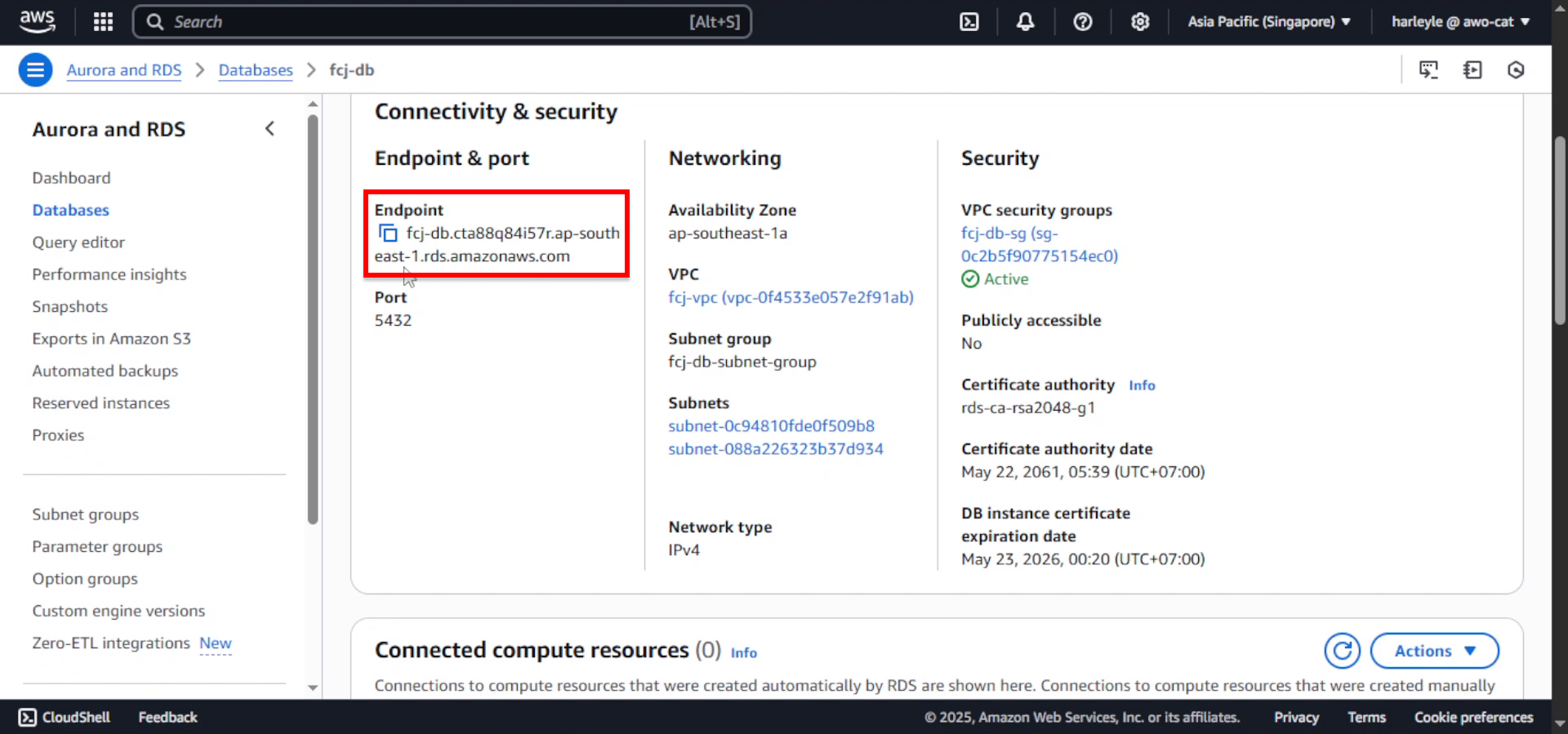Click the CloudShell icon in footer
The image size is (1568, 734).
pos(27,717)
